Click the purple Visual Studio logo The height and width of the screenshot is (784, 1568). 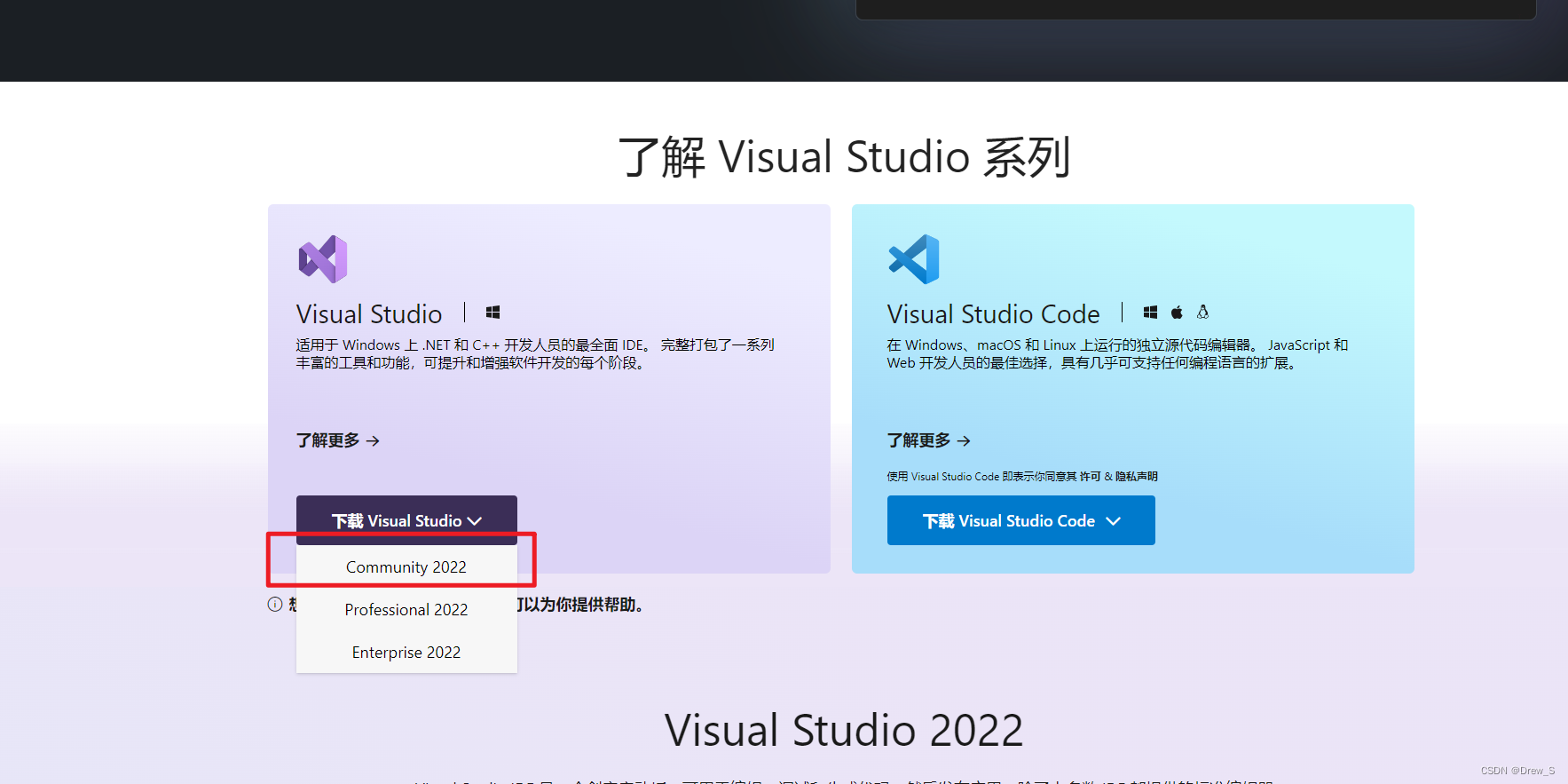(x=323, y=259)
